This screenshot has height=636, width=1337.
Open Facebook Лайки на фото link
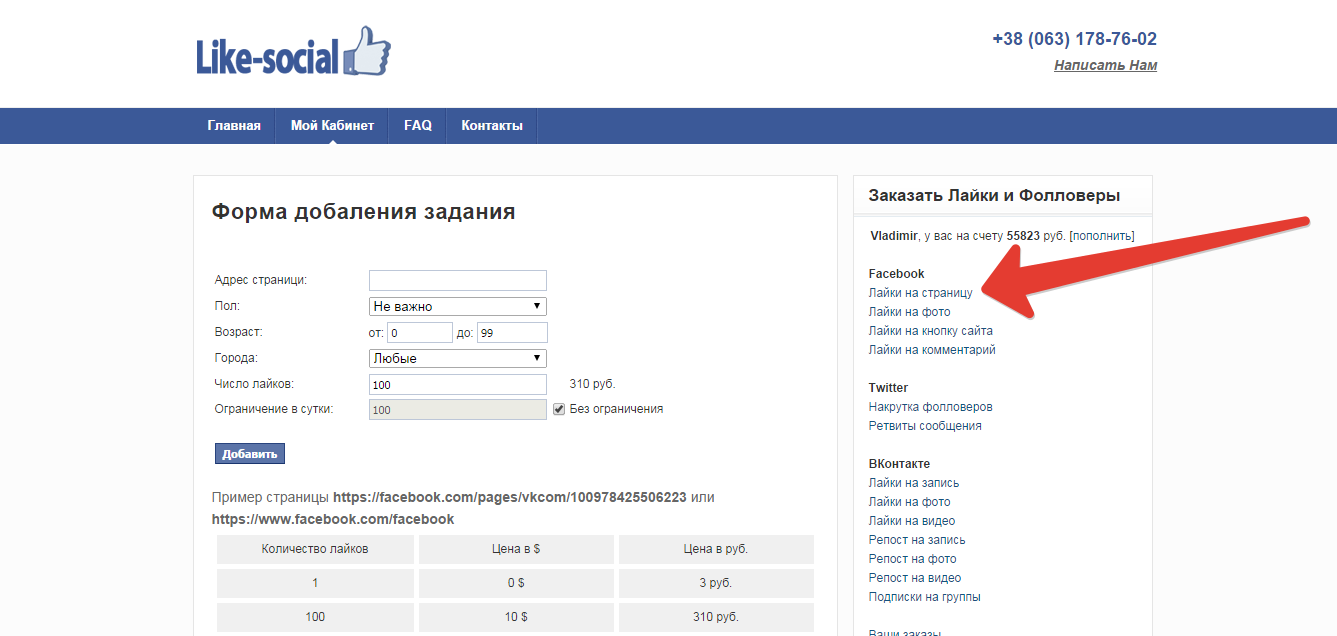[910, 312]
